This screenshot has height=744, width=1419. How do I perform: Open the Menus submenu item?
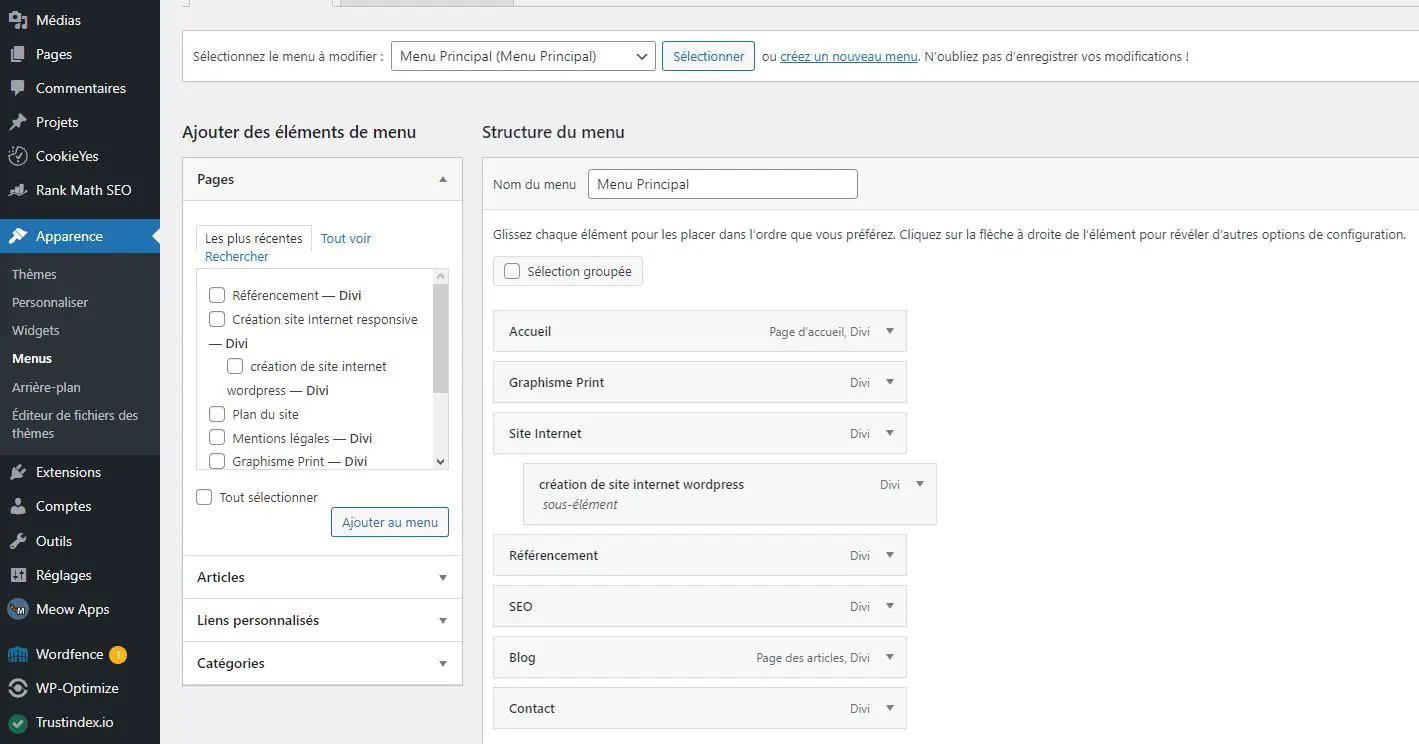click(32, 358)
